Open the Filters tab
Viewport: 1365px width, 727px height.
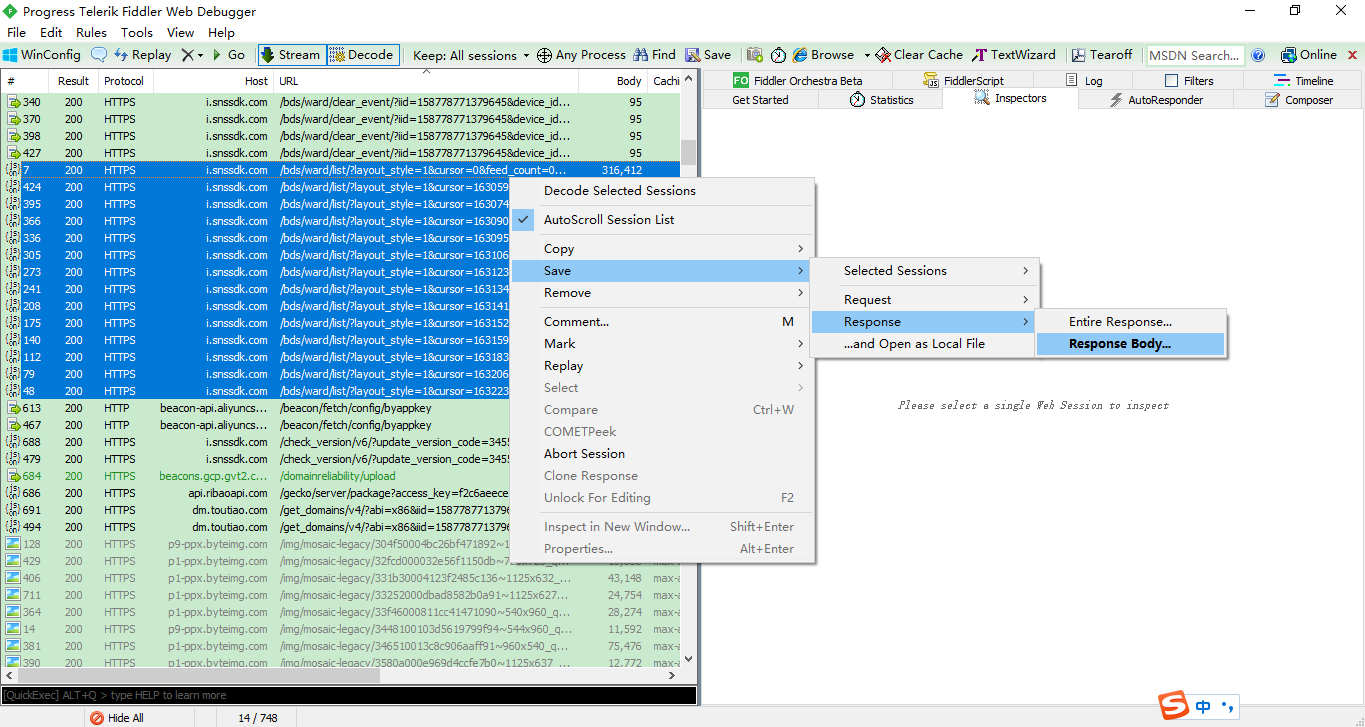tap(1189, 80)
